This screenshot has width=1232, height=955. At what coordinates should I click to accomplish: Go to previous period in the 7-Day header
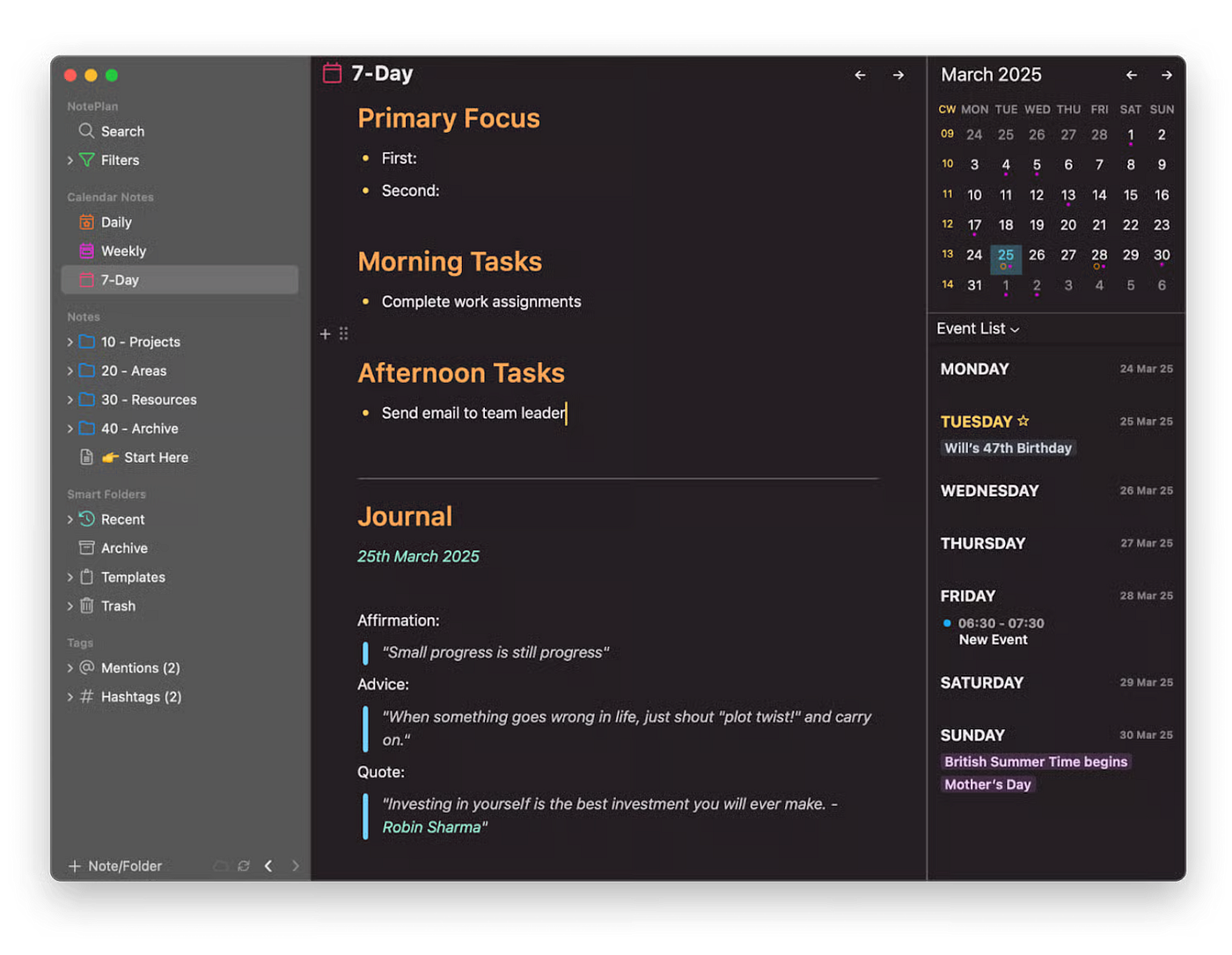[861, 76]
